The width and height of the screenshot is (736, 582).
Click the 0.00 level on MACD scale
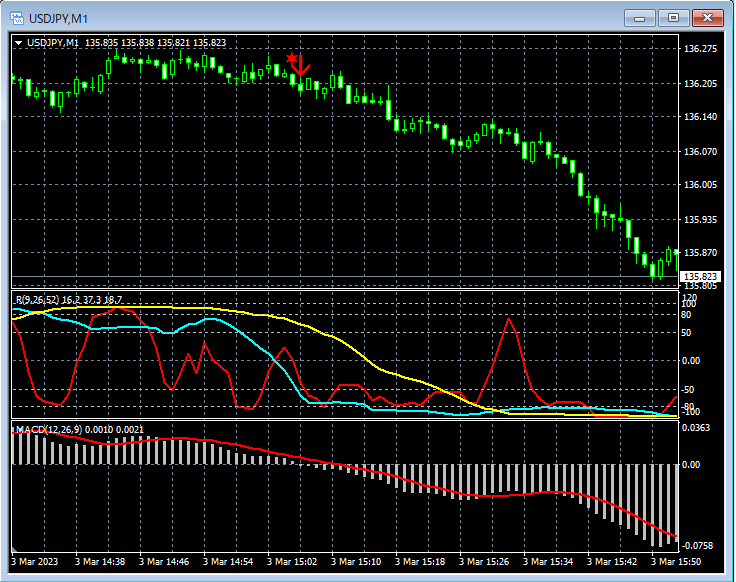point(691,465)
